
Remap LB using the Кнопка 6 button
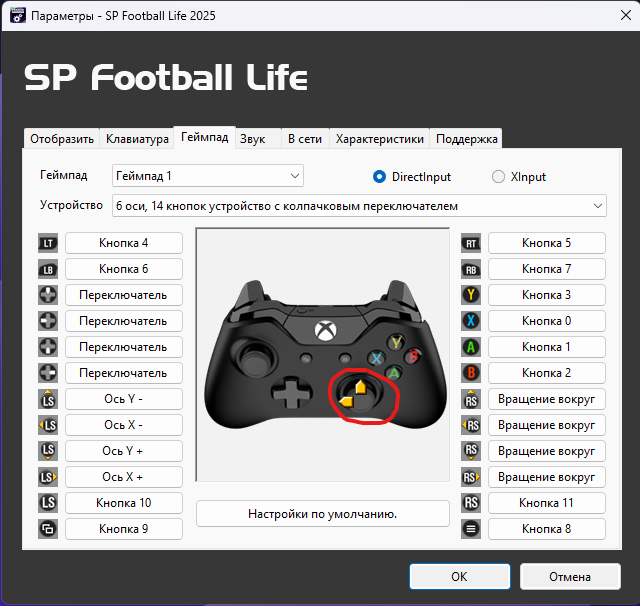[124, 269]
